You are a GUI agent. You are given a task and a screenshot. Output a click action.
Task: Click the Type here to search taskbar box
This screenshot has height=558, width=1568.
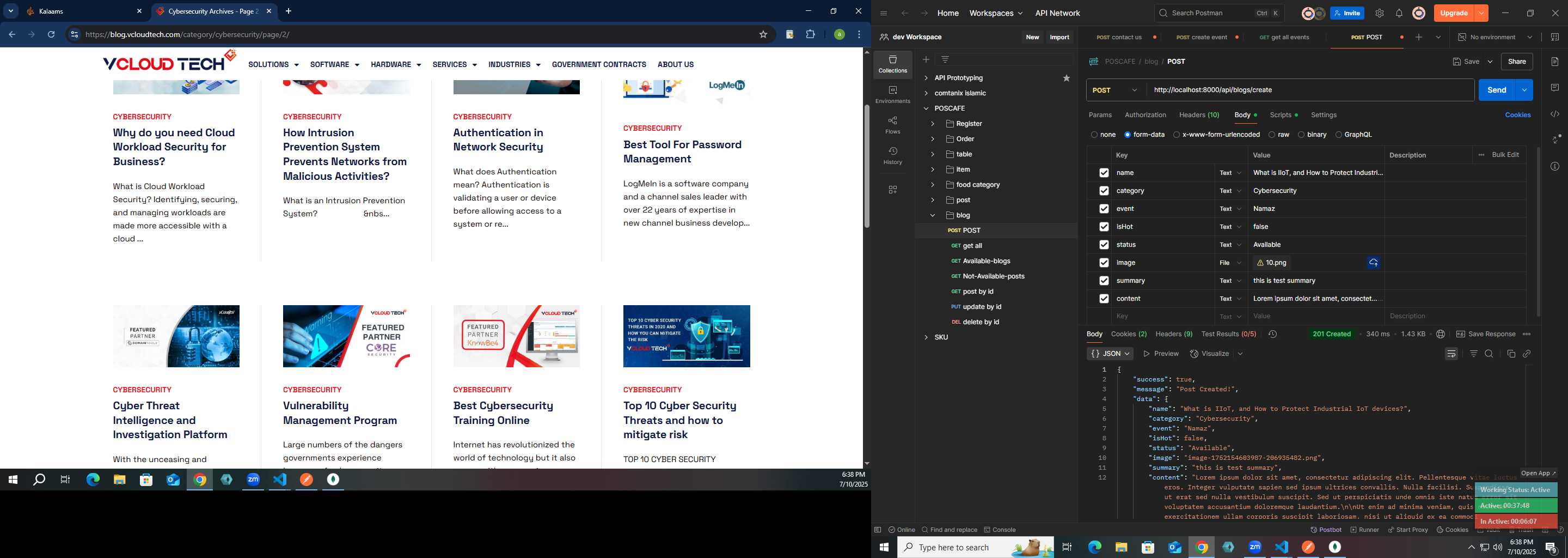click(x=975, y=548)
